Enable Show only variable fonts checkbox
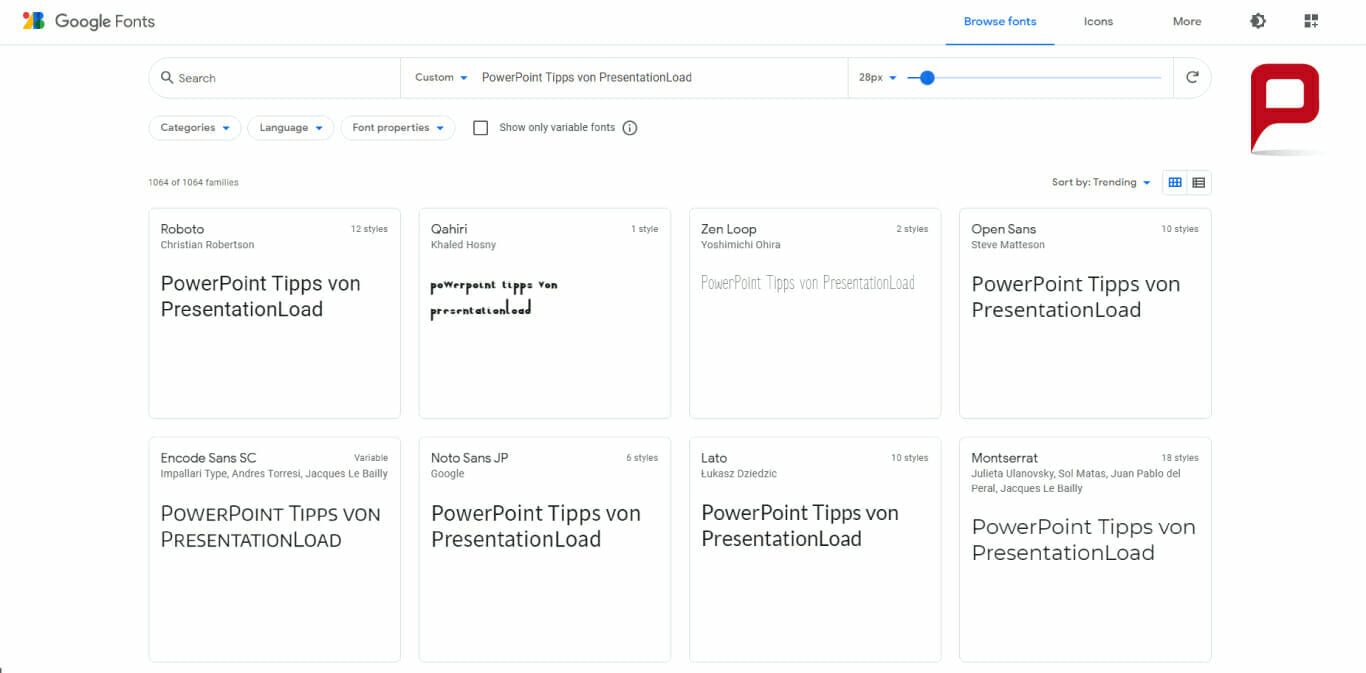This screenshot has width=1366, height=673. [x=480, y=128]
